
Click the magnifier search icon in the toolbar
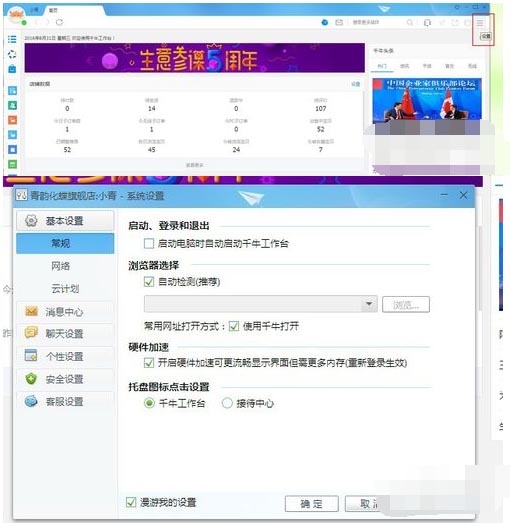[x=410, y=22]
